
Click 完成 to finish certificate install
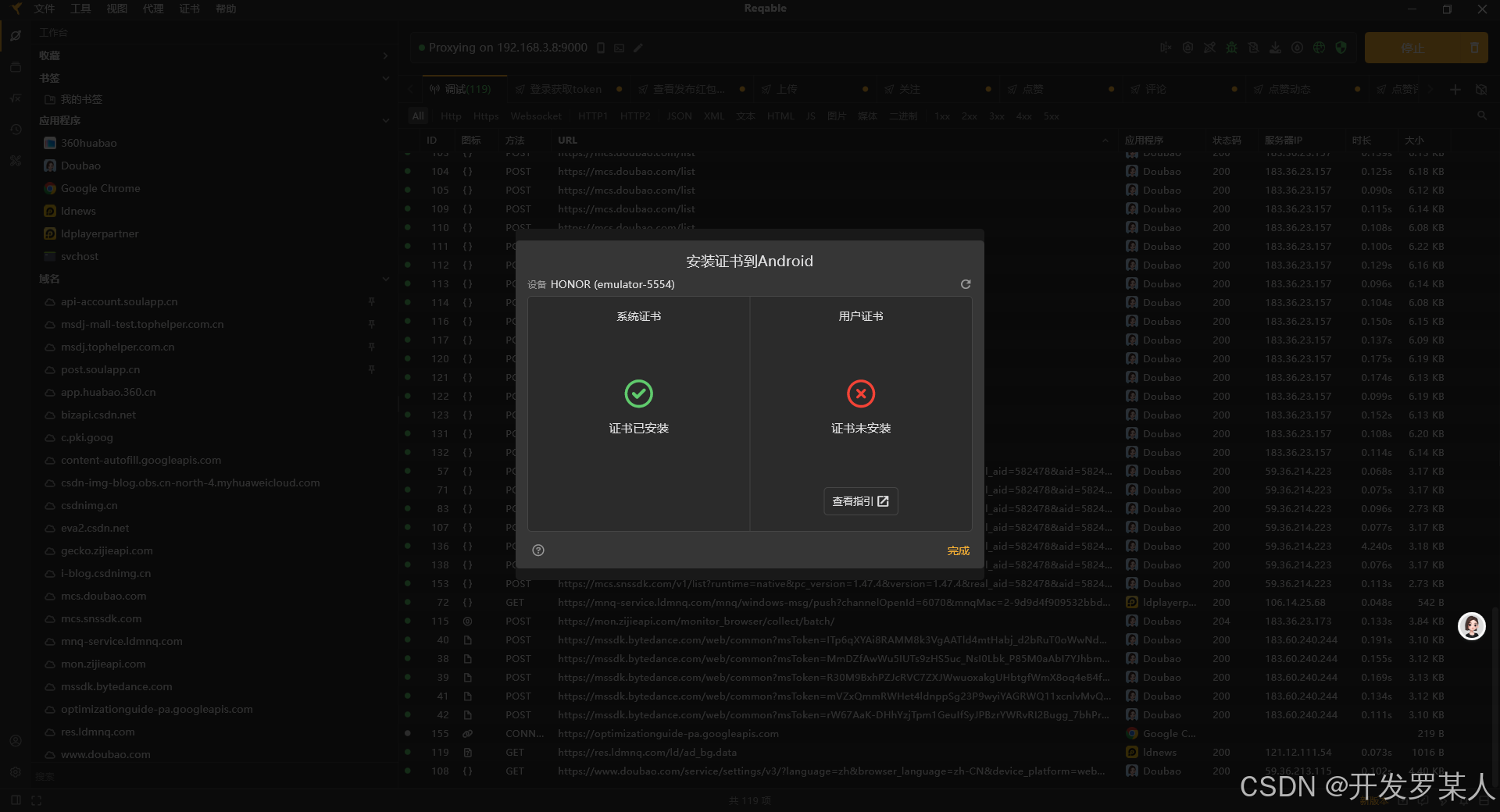[959, 550]
